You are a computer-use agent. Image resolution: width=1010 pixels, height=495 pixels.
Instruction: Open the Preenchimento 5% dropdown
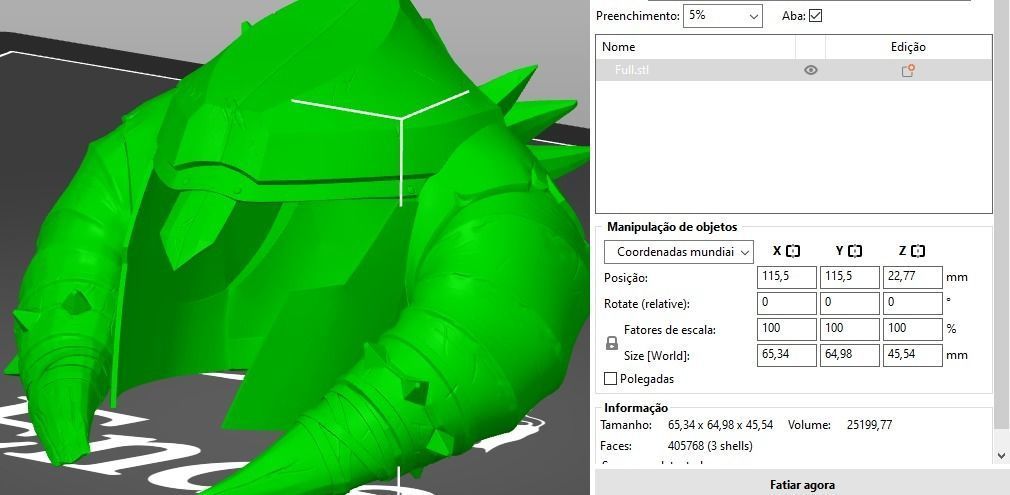722,16
